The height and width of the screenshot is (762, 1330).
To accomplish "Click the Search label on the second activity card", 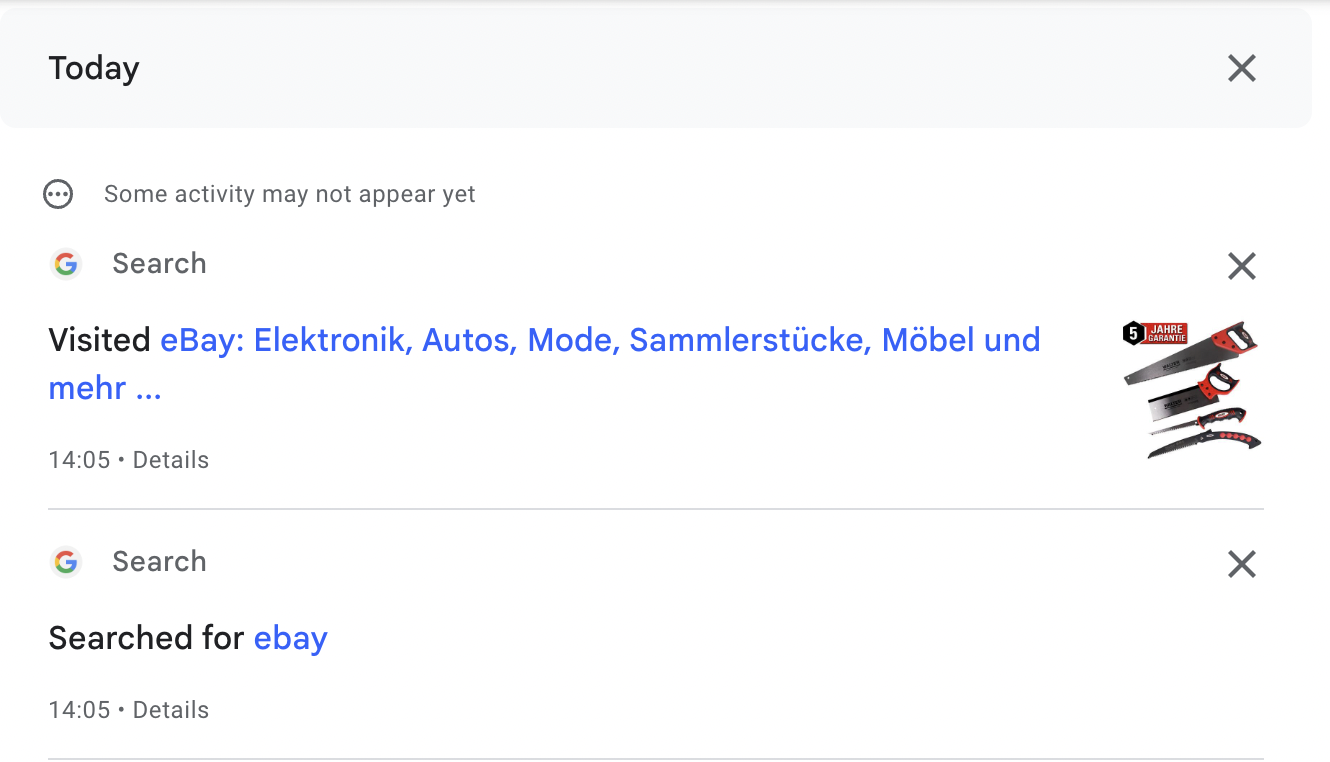I will tap(159, 562).
